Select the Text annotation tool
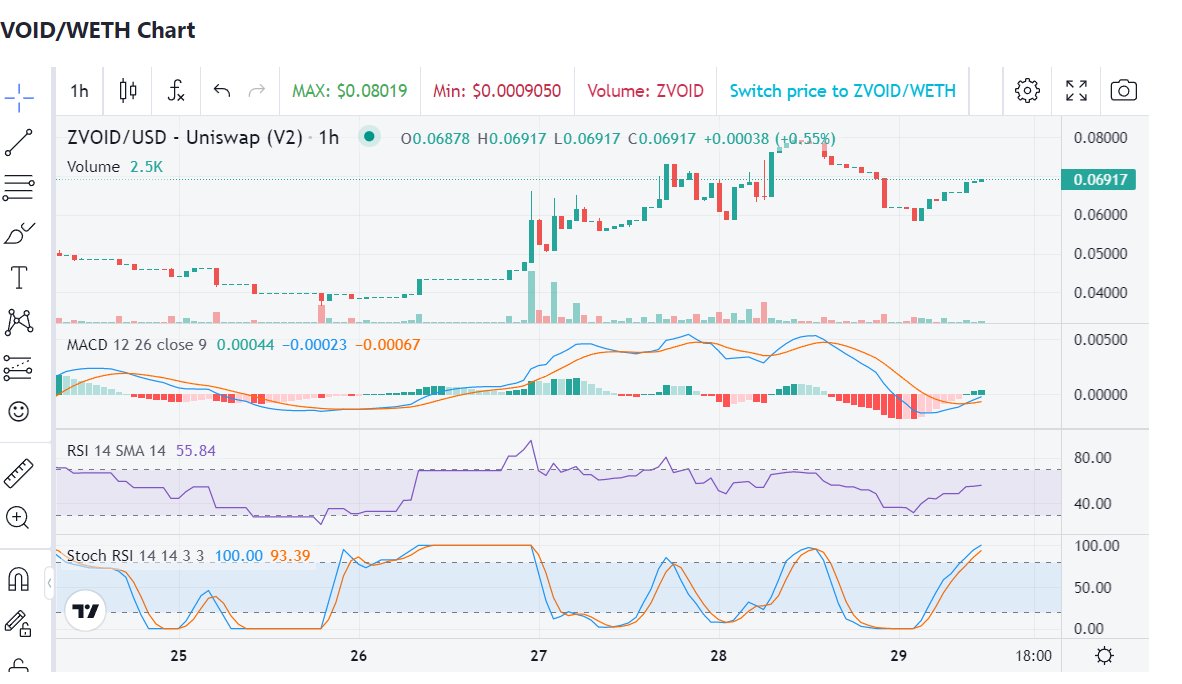The image size is (1182, 684). point(19,278)
